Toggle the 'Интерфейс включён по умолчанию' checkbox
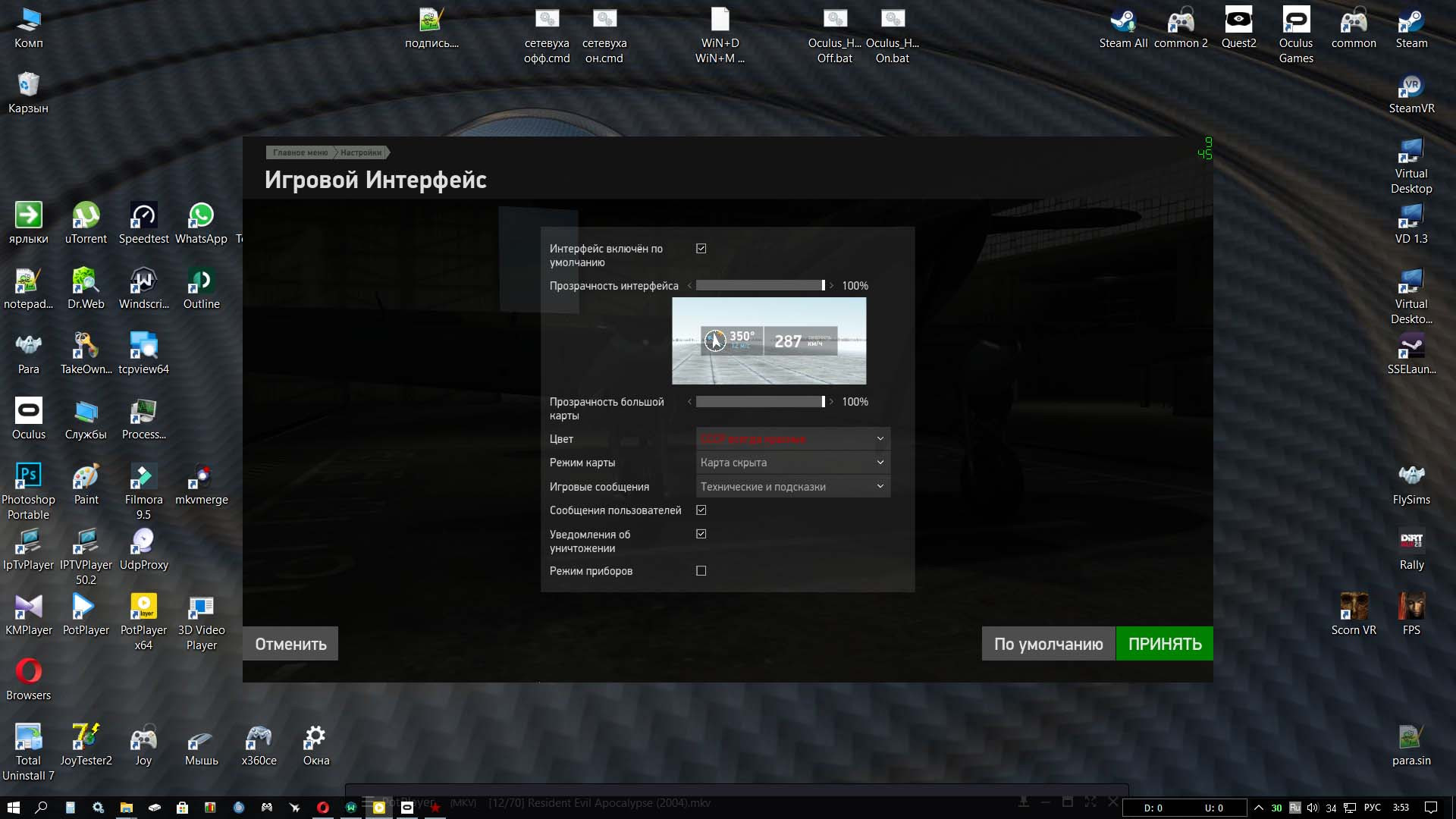 click(x=701, y=249)
